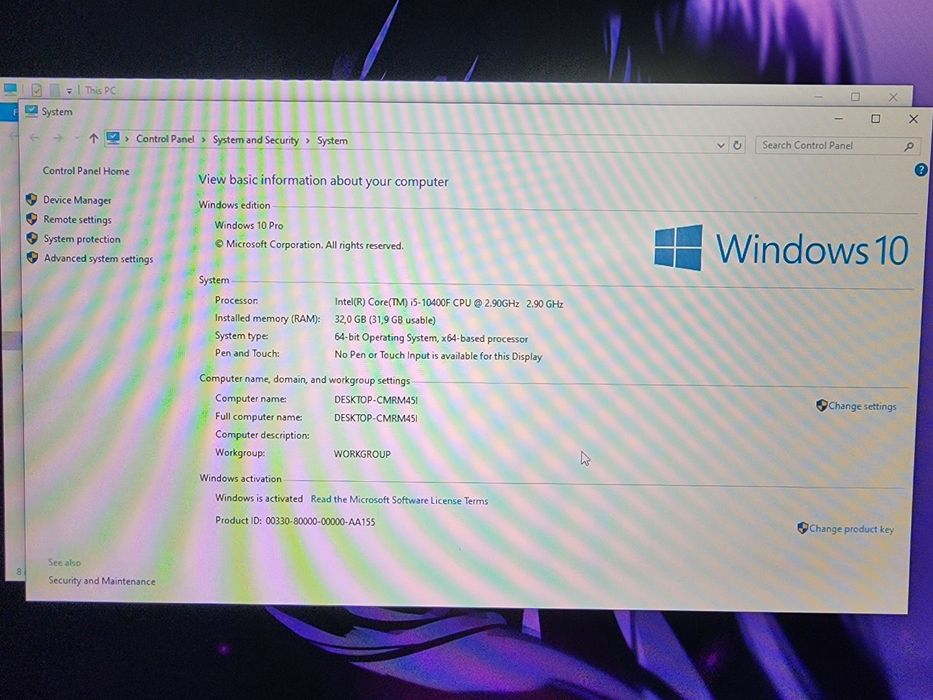
Task: Click the 'Windows 10 Pro' edition text
Action: tap(249, 226)
